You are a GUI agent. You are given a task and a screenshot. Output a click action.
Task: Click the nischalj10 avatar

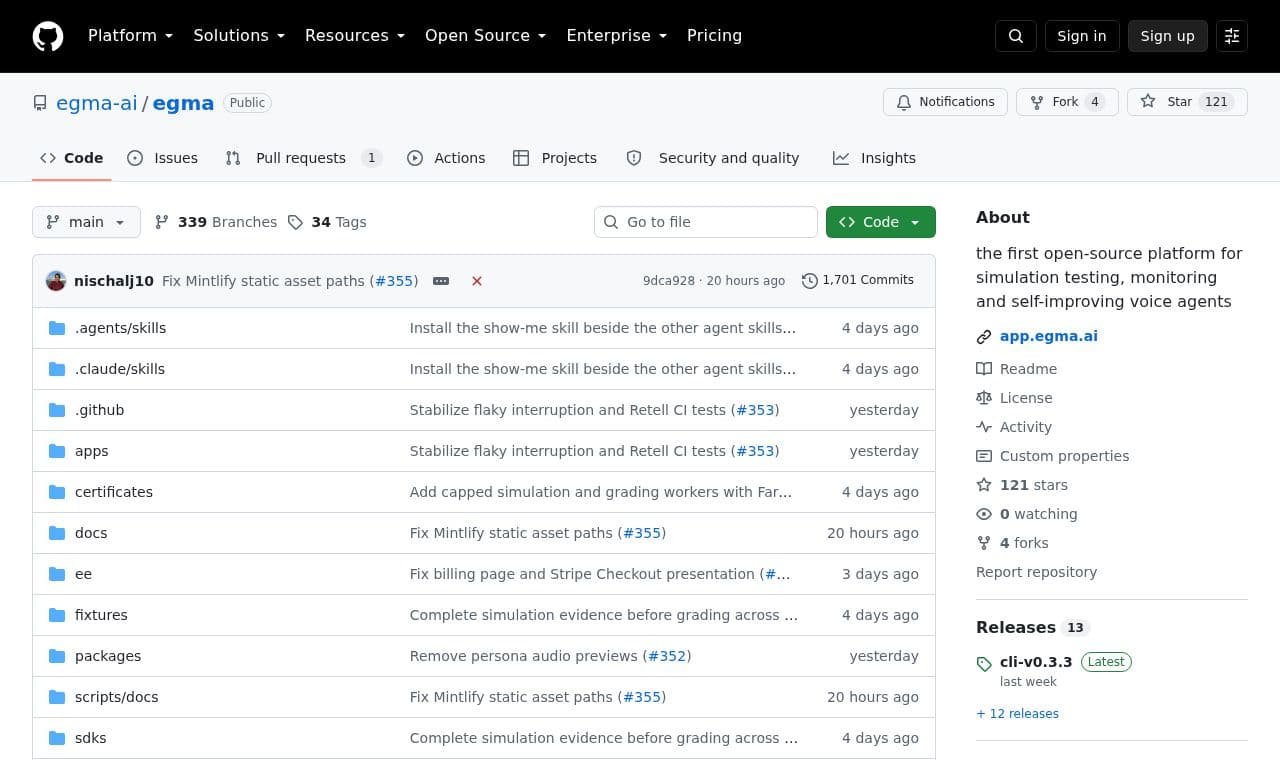(56, 281)
